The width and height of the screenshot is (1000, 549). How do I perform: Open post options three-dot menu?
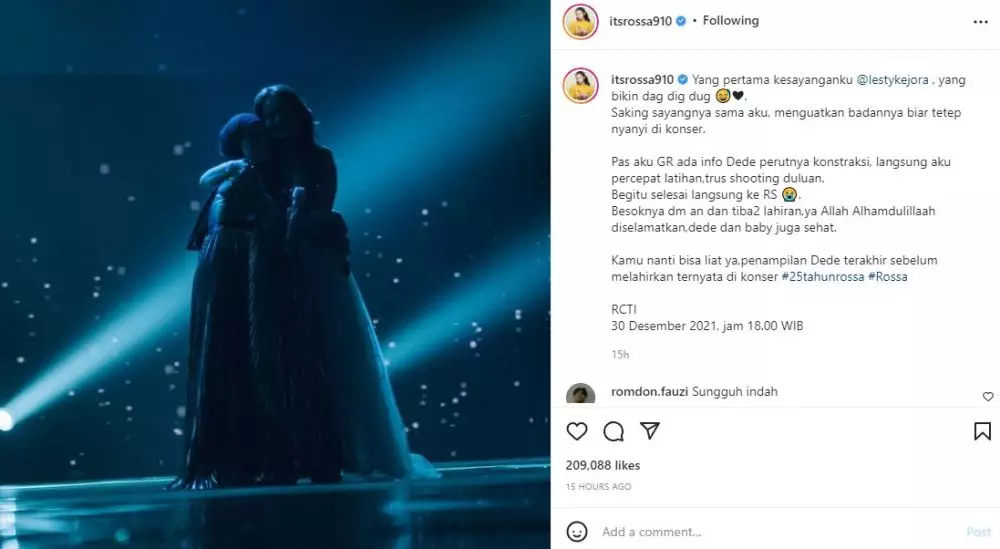[x=980, y=21]
